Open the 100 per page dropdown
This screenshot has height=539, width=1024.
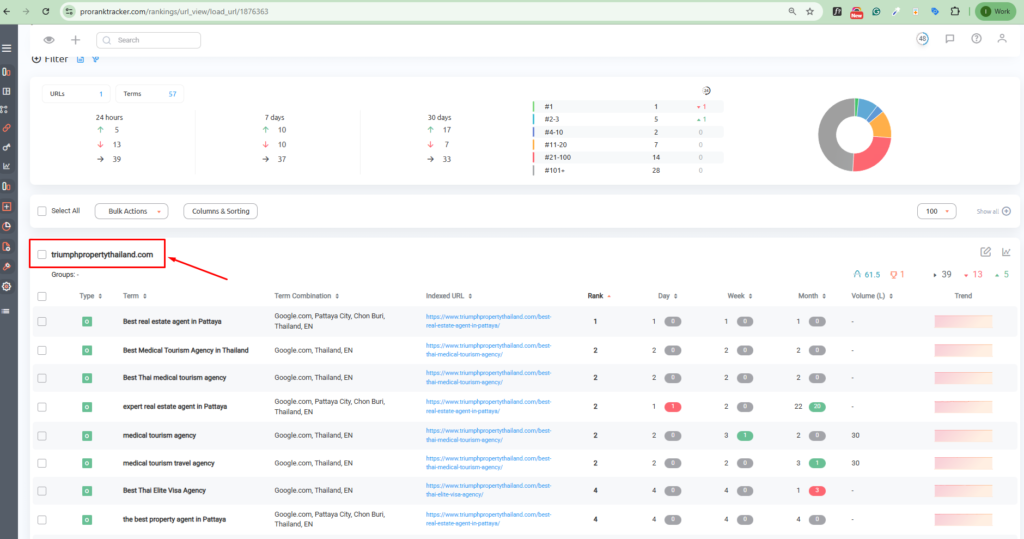[x=936, y=211]
